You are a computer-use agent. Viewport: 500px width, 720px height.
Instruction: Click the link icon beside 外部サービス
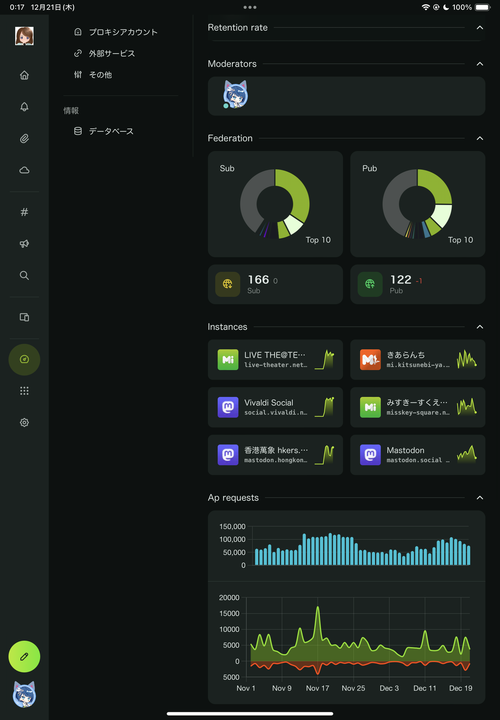pyautogui.click(x=78, y=54)
